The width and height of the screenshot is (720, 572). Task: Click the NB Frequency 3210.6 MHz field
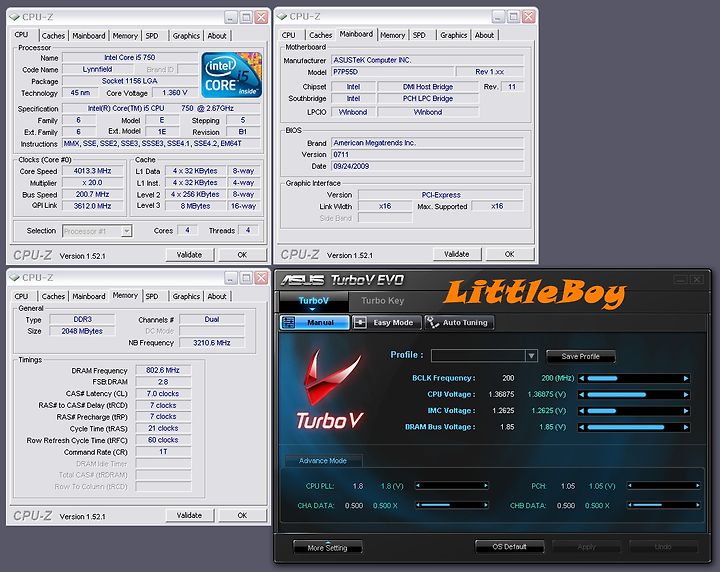(212, 342)
